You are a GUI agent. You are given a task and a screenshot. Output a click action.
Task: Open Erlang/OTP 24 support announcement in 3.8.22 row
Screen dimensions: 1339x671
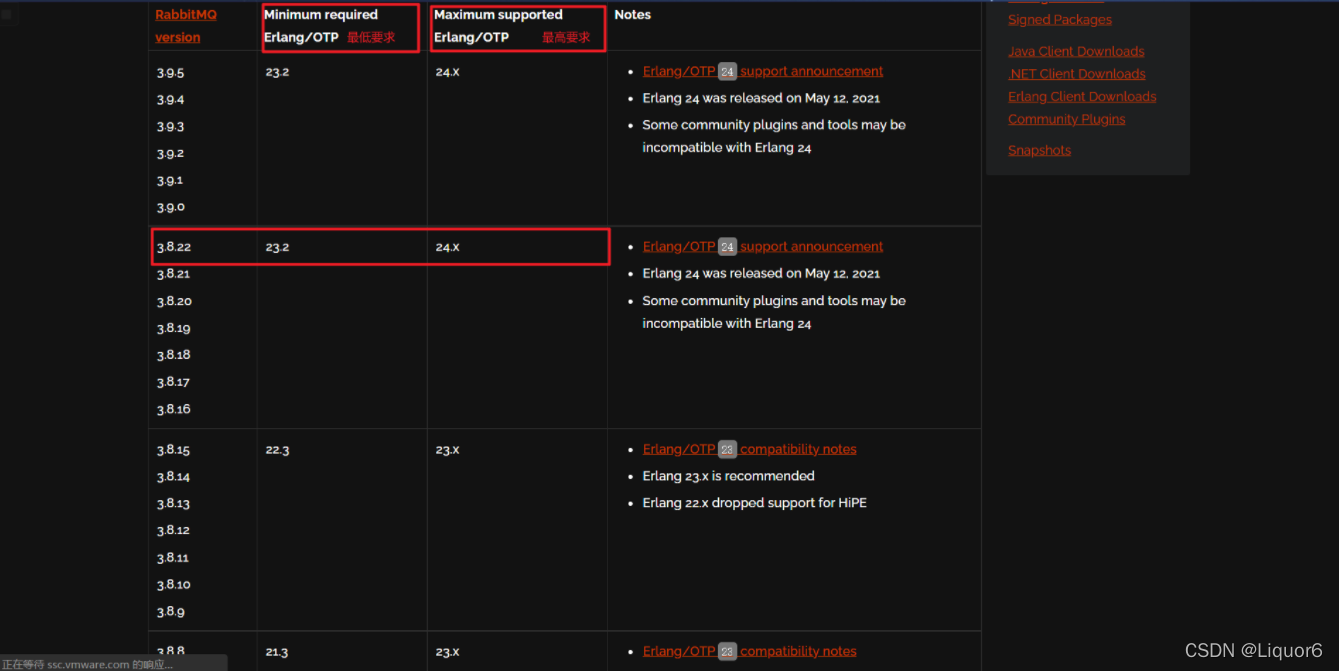(763, 246)
